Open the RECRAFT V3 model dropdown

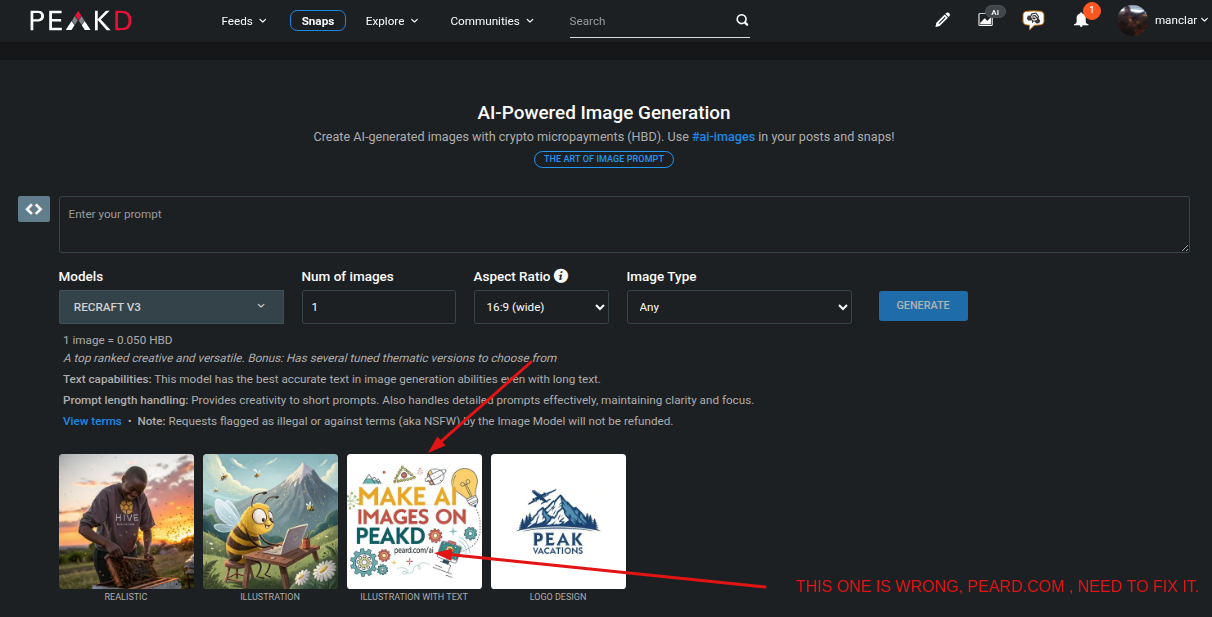(171, 307)
